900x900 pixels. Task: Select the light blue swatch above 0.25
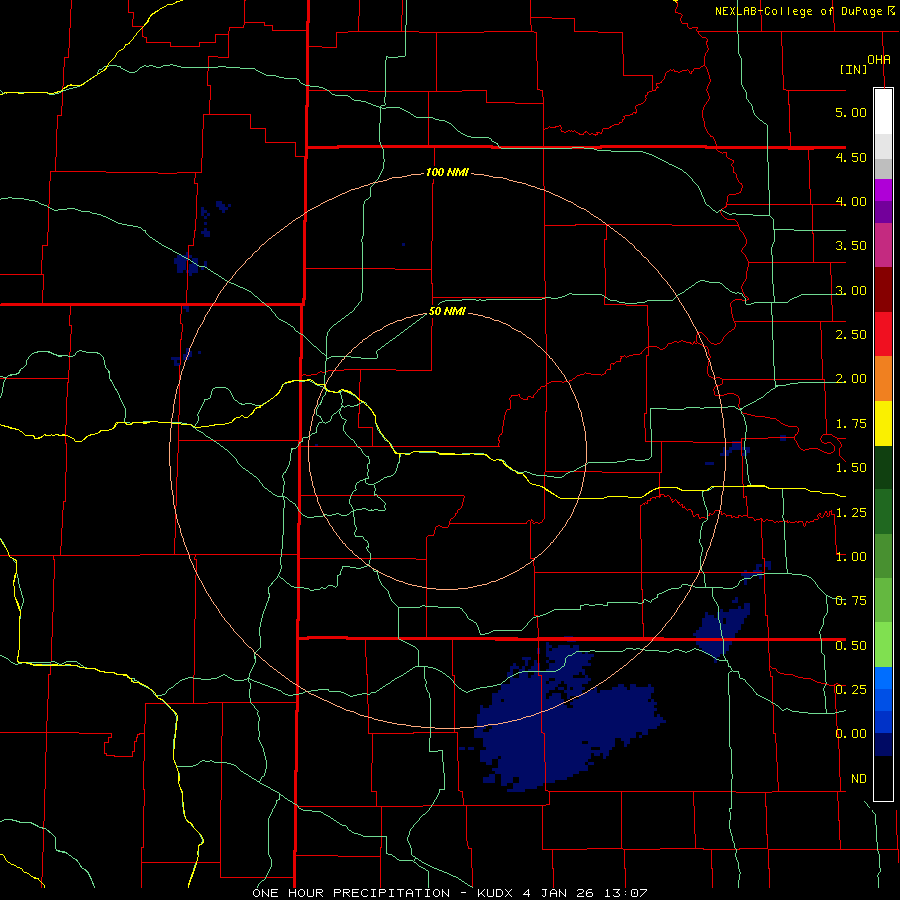pyautogui.click(x=883, y=678)
